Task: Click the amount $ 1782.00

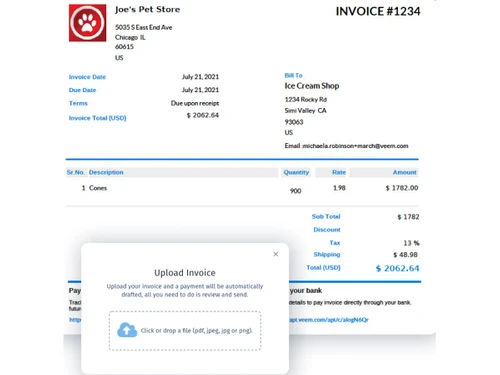Action: coord(402,188)
